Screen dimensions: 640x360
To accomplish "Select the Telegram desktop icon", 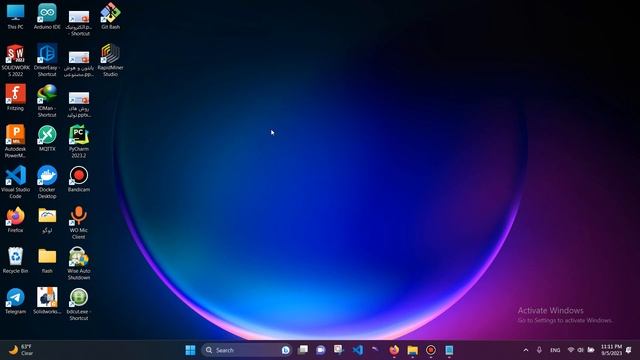I will 16,301.
